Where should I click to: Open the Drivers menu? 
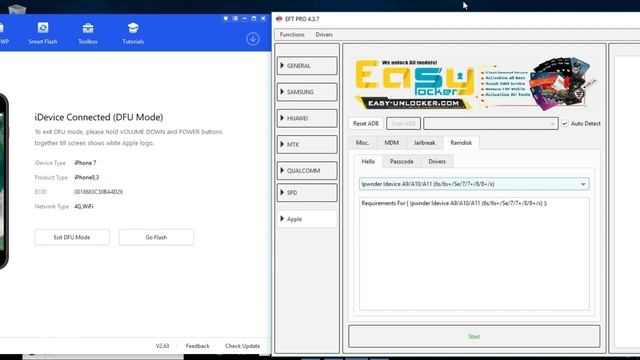(324, 35)
